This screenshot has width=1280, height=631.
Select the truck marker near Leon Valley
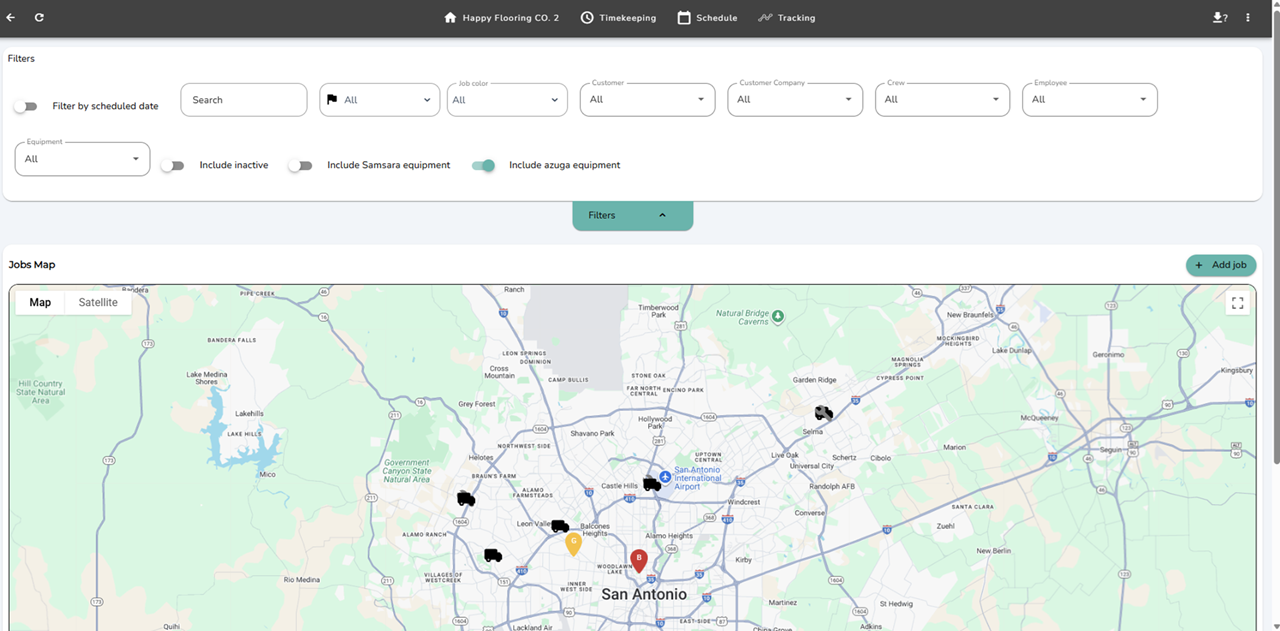coord(560,527)
